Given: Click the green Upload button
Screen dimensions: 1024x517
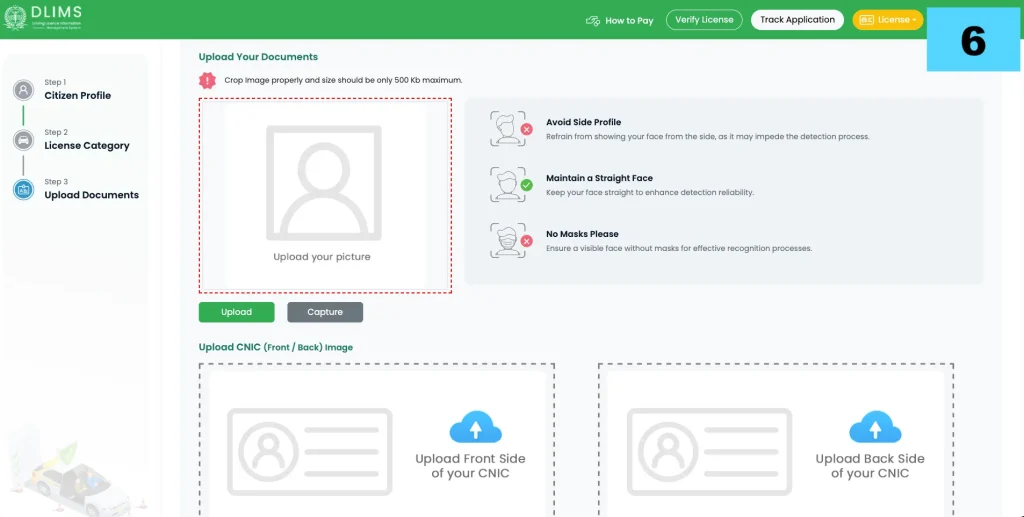Looking at the screenshot, I should click(236, 312).
